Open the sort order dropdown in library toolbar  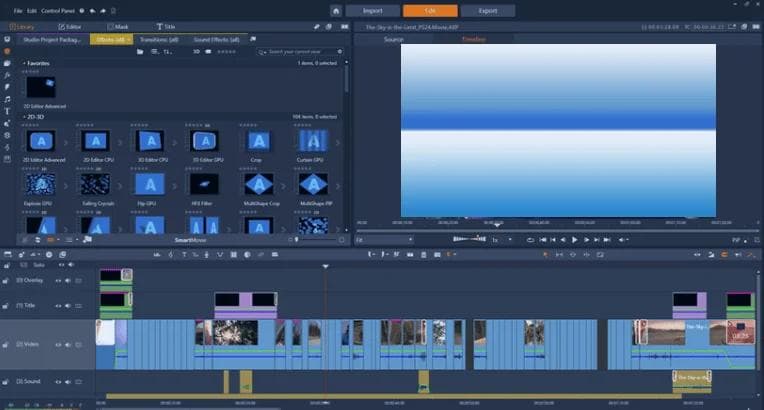[167, 52]
